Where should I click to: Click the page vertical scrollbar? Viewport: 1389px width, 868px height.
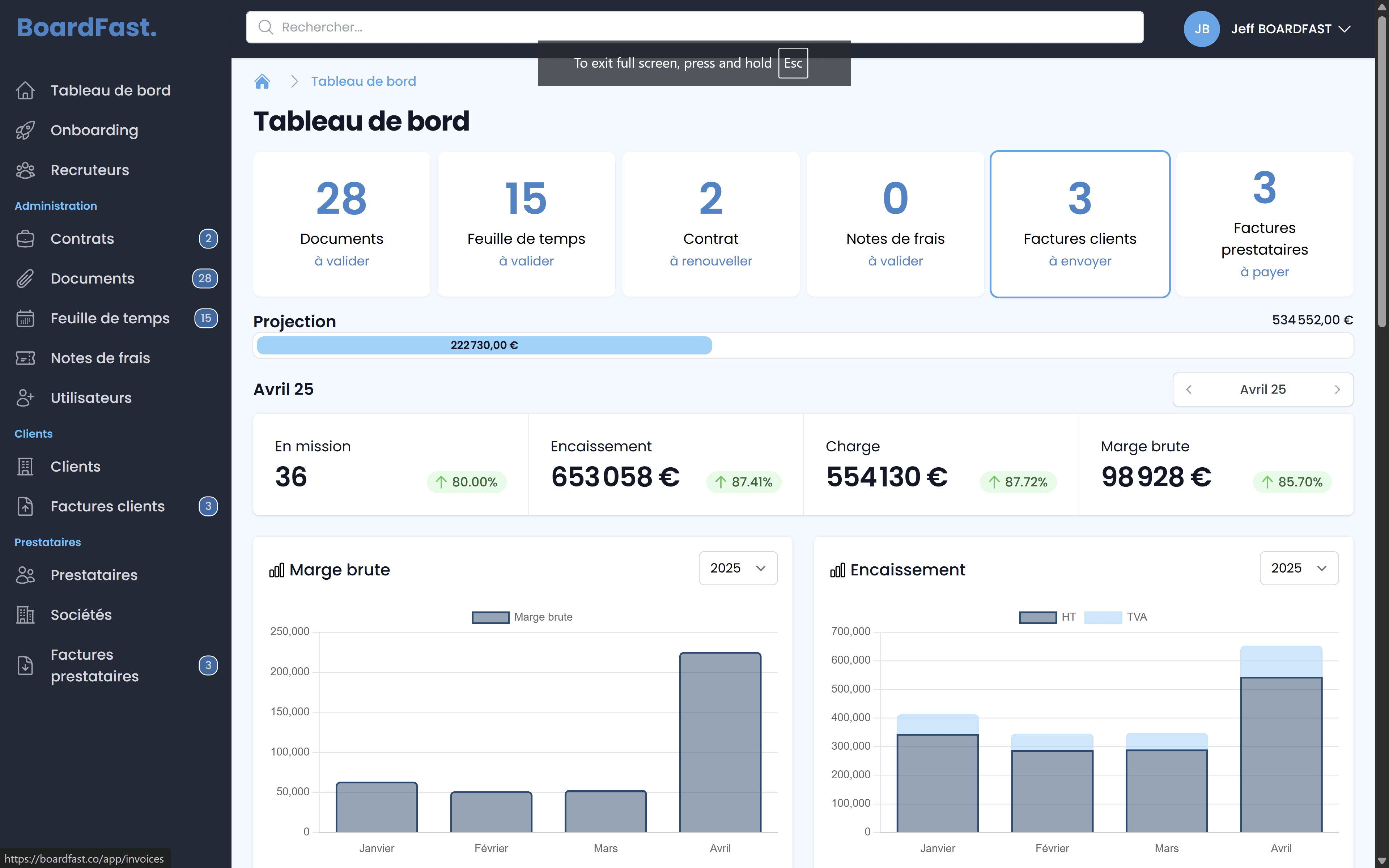pos(1382,172)
